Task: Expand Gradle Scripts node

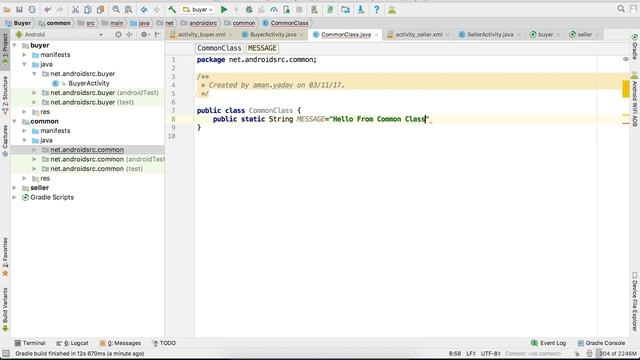Action: [15, 197]
